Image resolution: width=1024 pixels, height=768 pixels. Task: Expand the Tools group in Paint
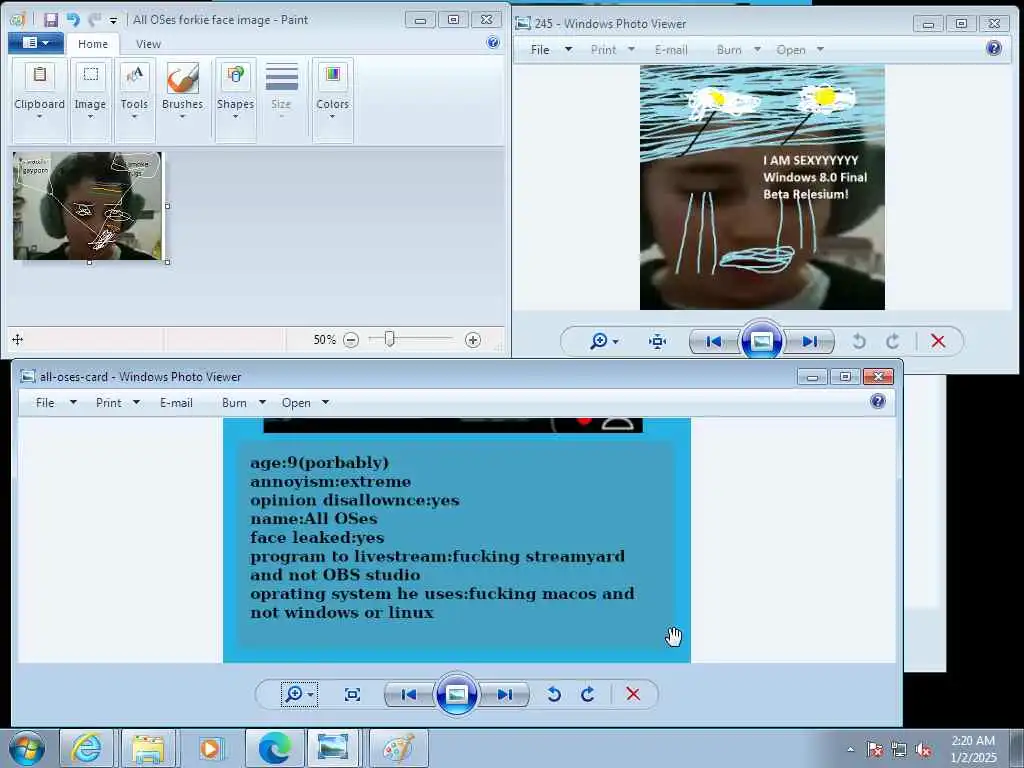click(134, 99)
